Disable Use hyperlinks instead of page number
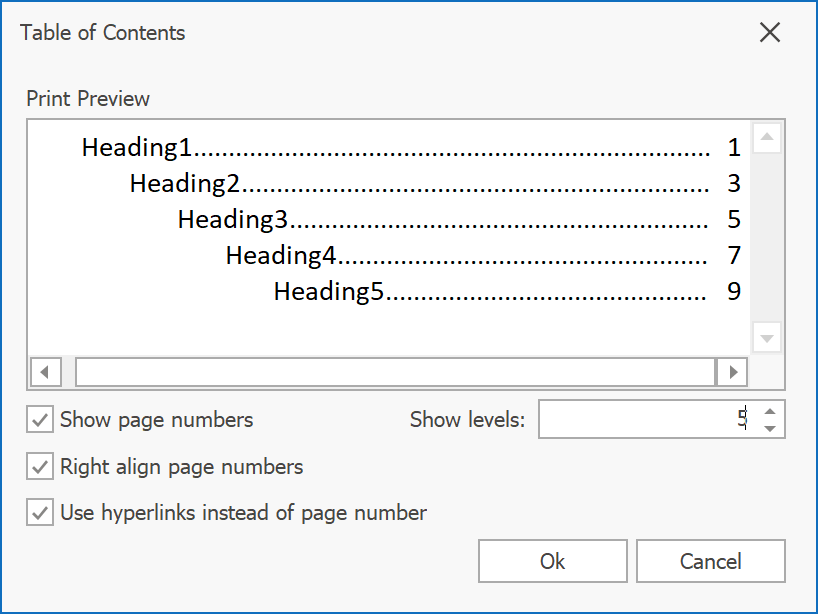Screen dimensions: 818x614 point(40,514)
